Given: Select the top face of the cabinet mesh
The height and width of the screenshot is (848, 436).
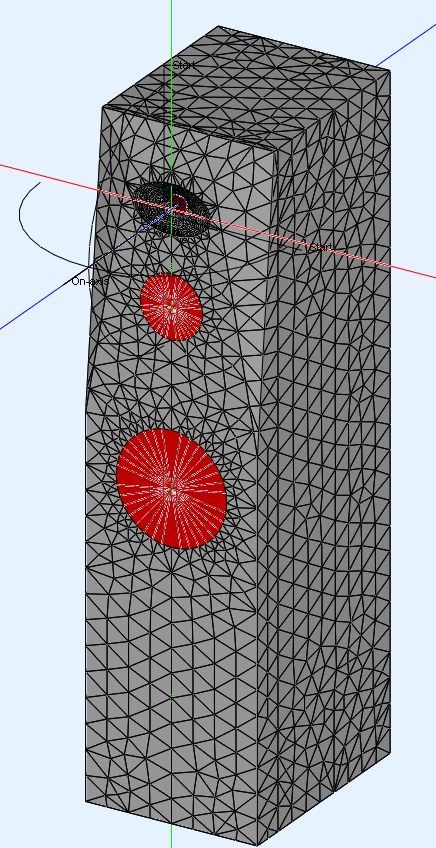Looking at the screenshot, I should tap(246, 88).
